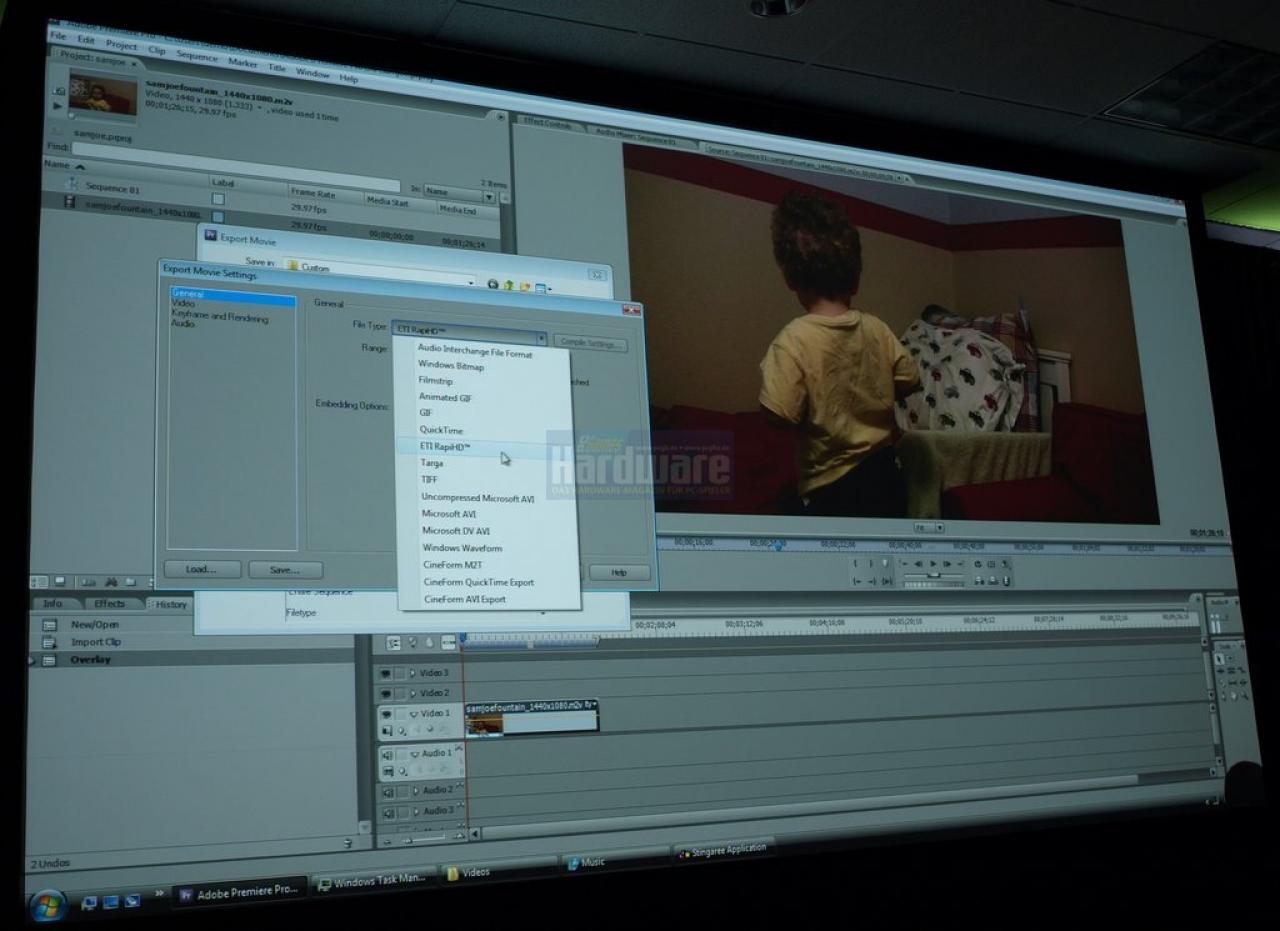Screen dimensions: 1280x931
Task: Toggle lock box on Video 1 track
Action: tap(399, 713)
